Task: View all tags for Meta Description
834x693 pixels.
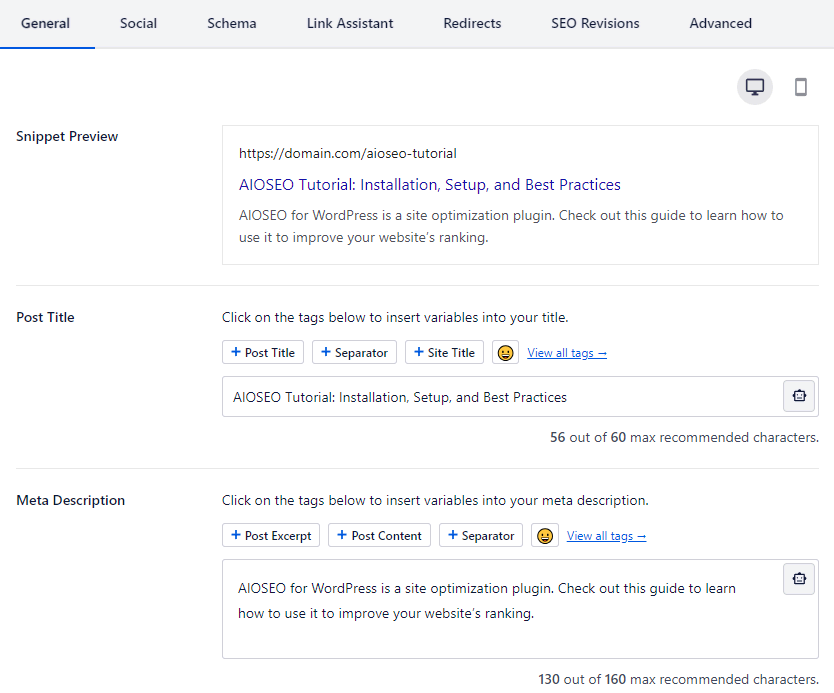Action: point(606,536)
